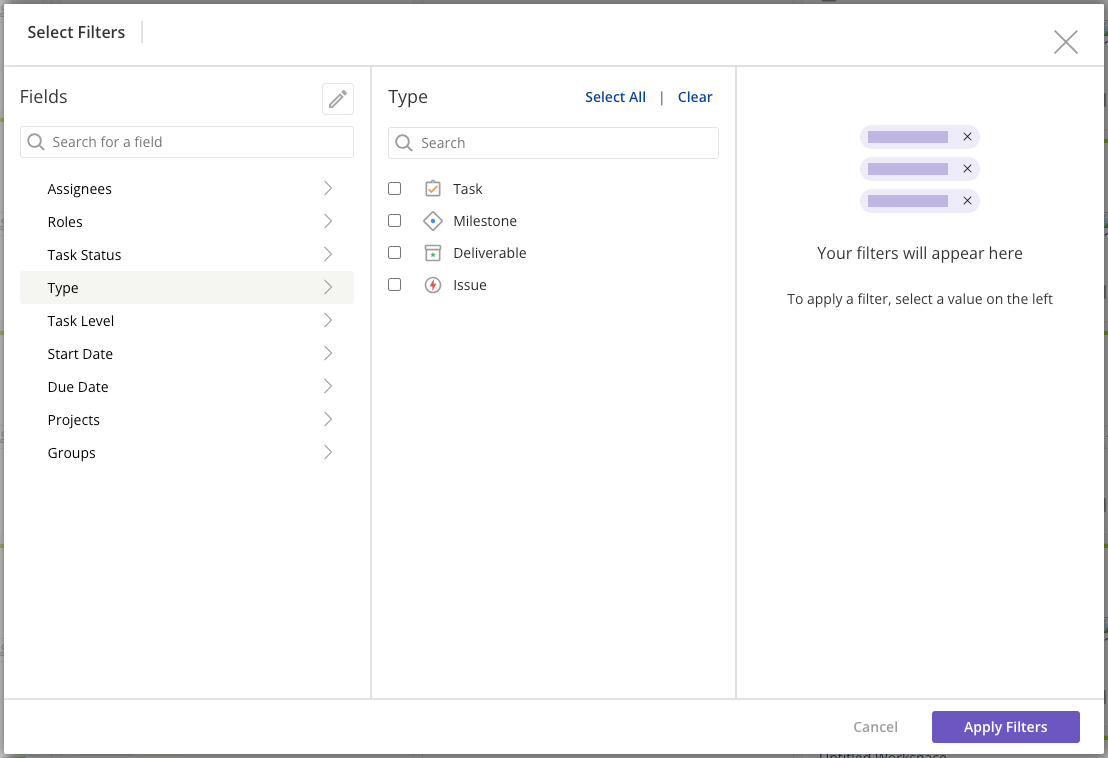Click the Issue lightning icon
This screenshot has height=758, width=1108.
(x=432, y=285)
